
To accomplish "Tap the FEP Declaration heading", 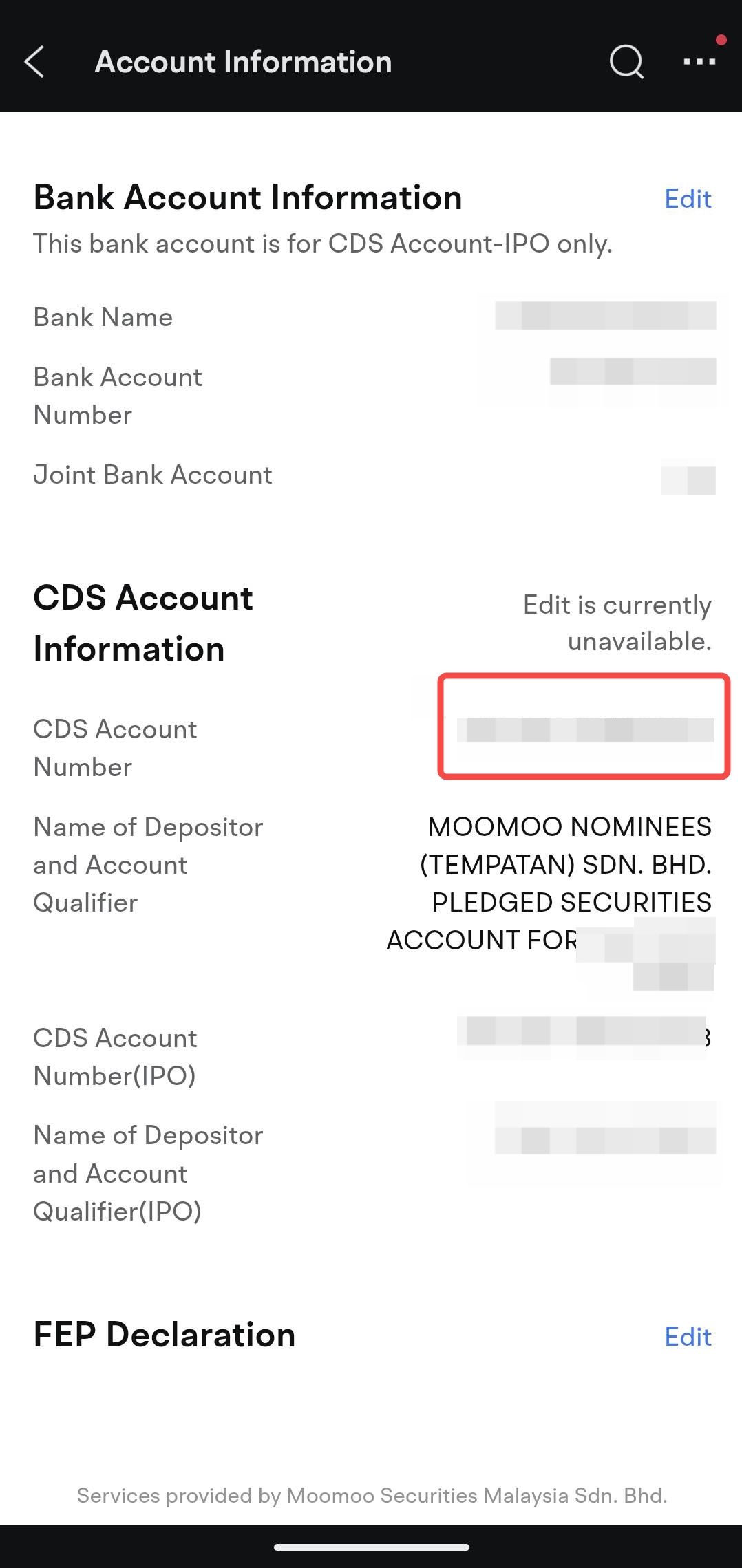I will point(165,1335).
